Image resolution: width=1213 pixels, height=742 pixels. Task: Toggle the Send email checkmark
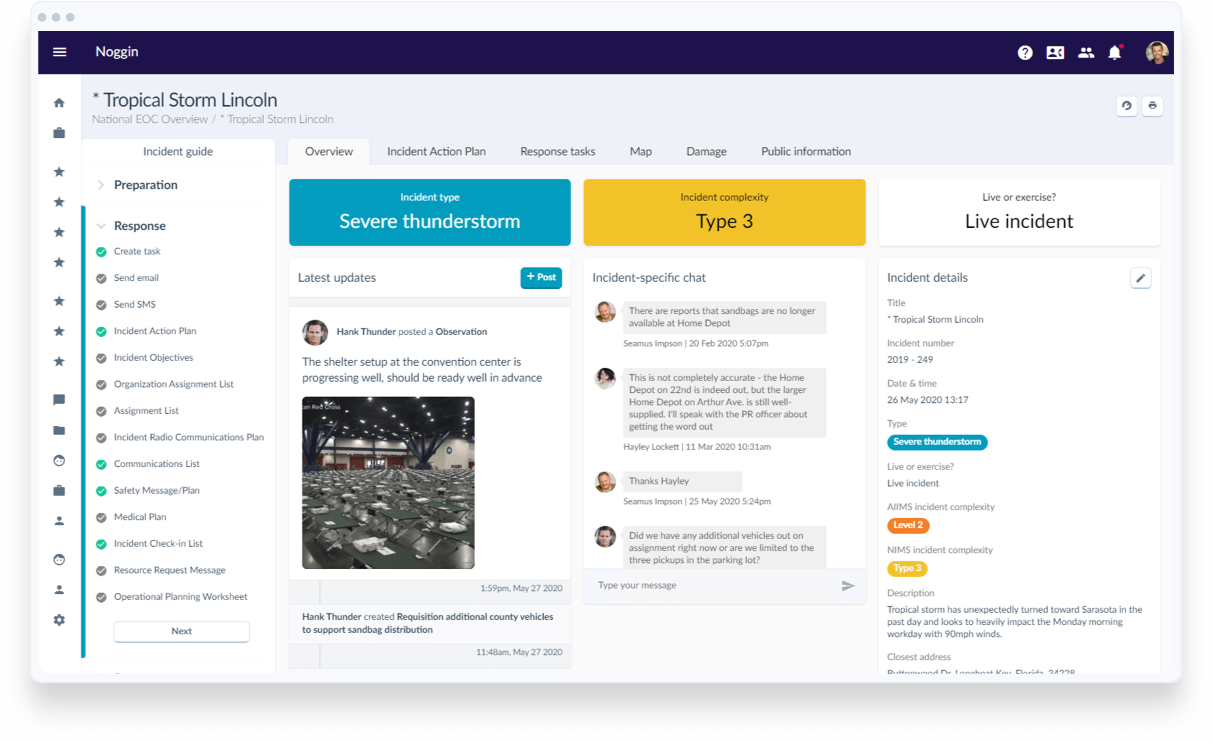coord(101,279)
